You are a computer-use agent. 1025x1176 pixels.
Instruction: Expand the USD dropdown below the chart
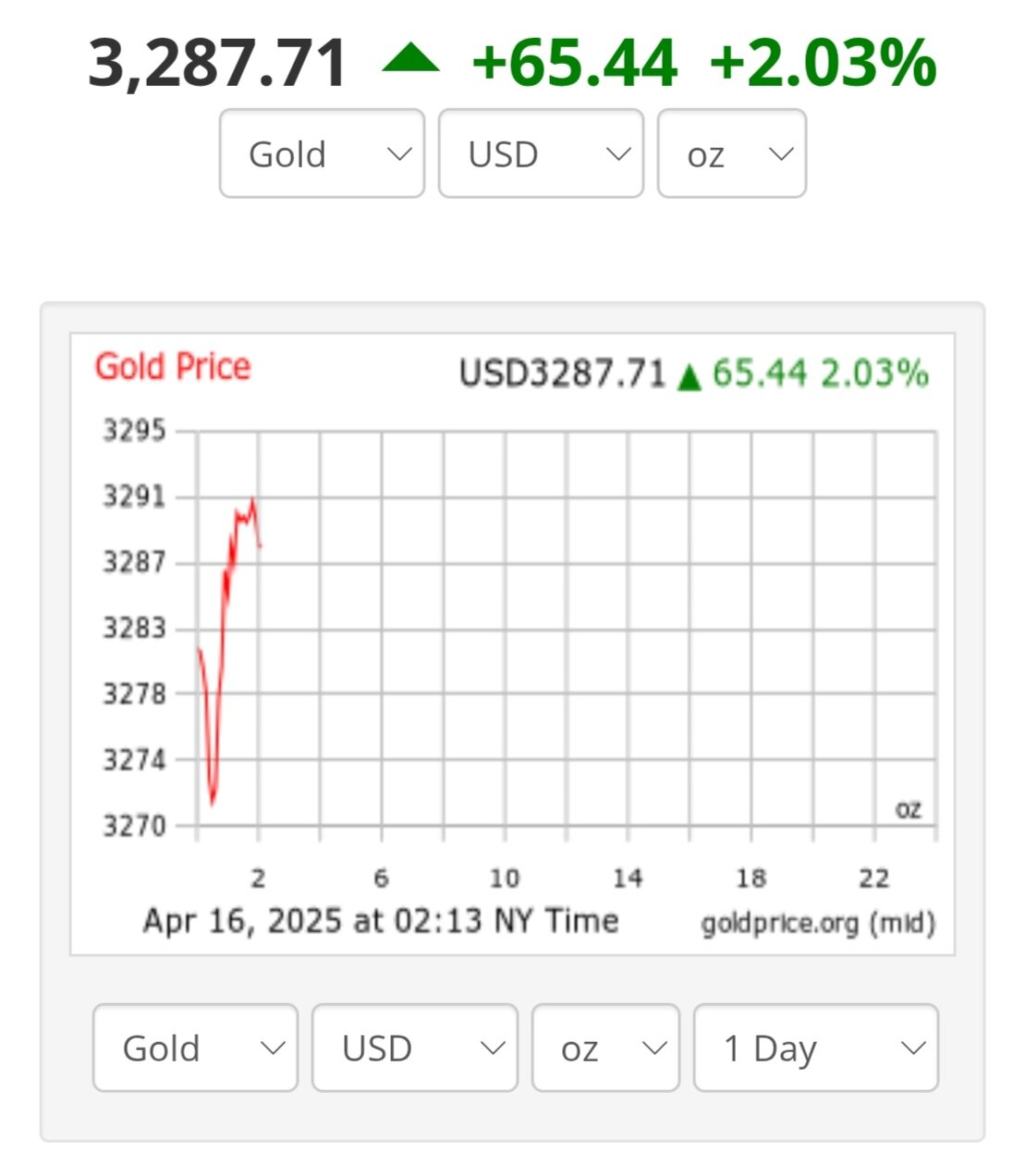point(414,1048)
